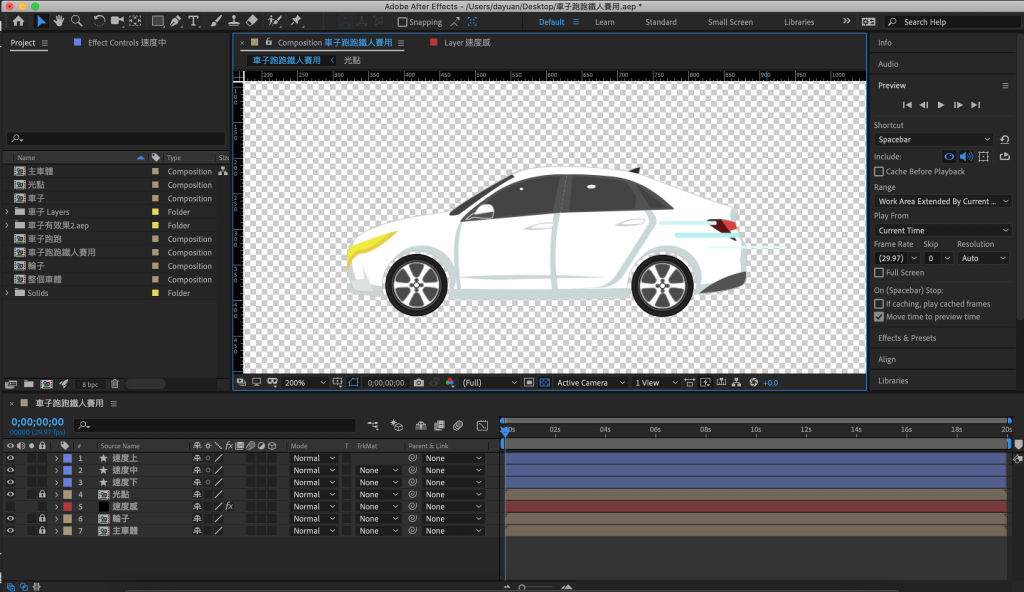Activate the Puppet Pin tool

click(297, 21)
